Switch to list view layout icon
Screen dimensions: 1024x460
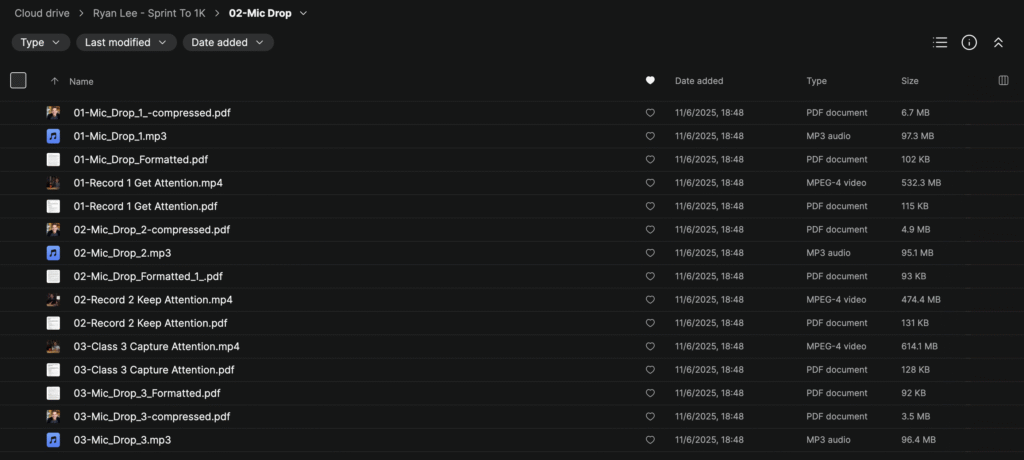tap(939, 42)
